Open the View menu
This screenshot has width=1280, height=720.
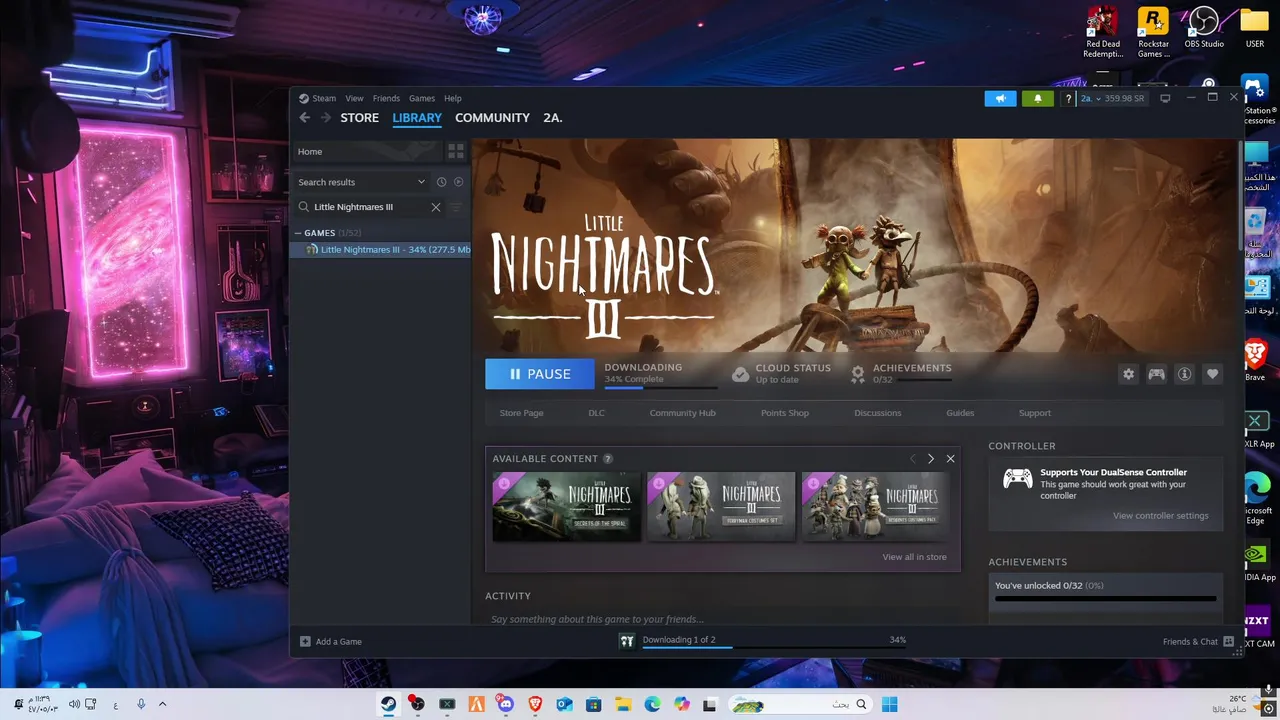pyautogui.click(x=354, y=99)
